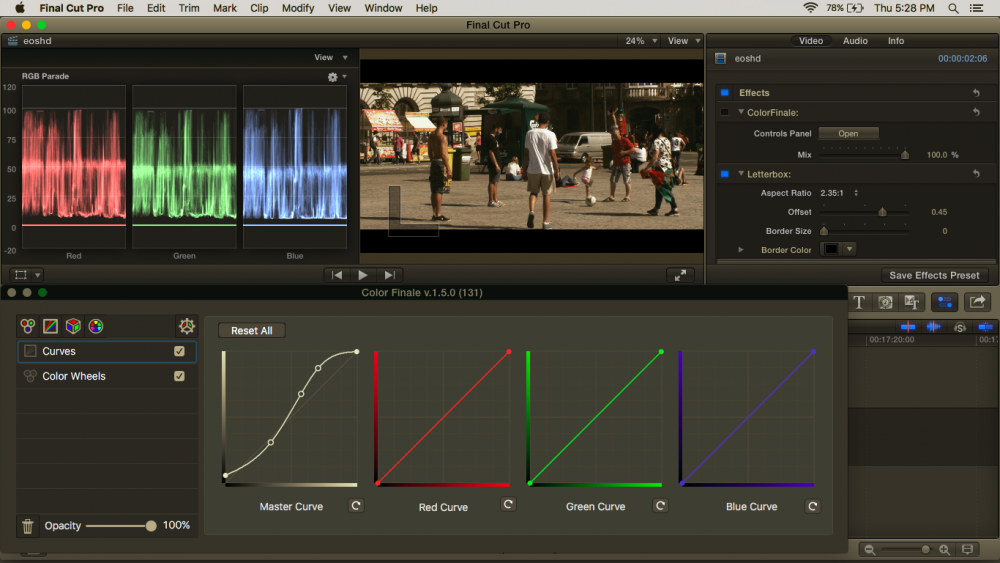Disable the Curves layer checkbox
This screenshot has height=563, width=1000.
pyautogui.click(x=179, y=351)
